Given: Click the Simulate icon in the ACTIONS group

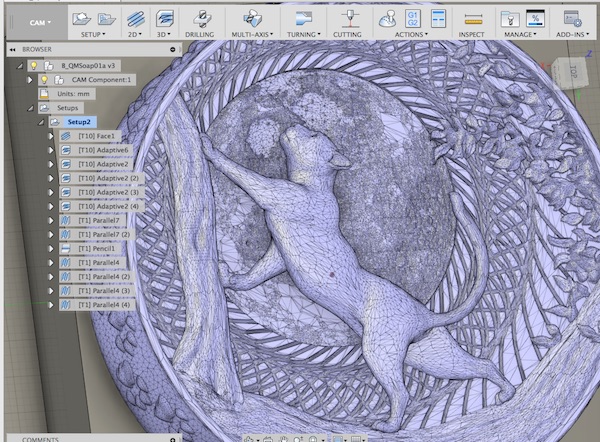Looking at the screenshot, I should click(387, 18).
